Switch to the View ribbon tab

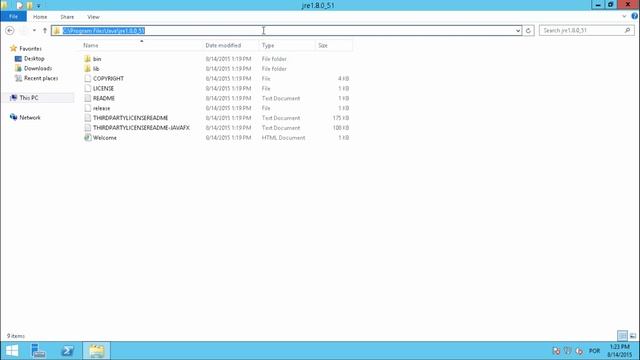pos(93,17)
